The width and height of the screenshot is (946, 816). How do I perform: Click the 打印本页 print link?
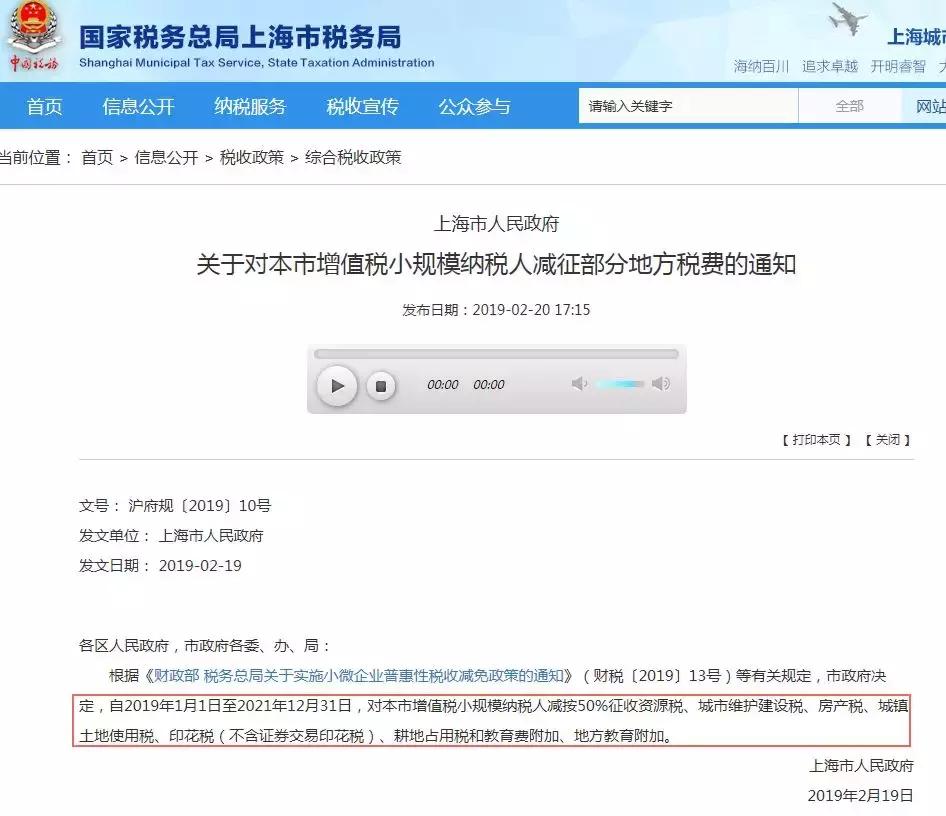tap(815, 439)
